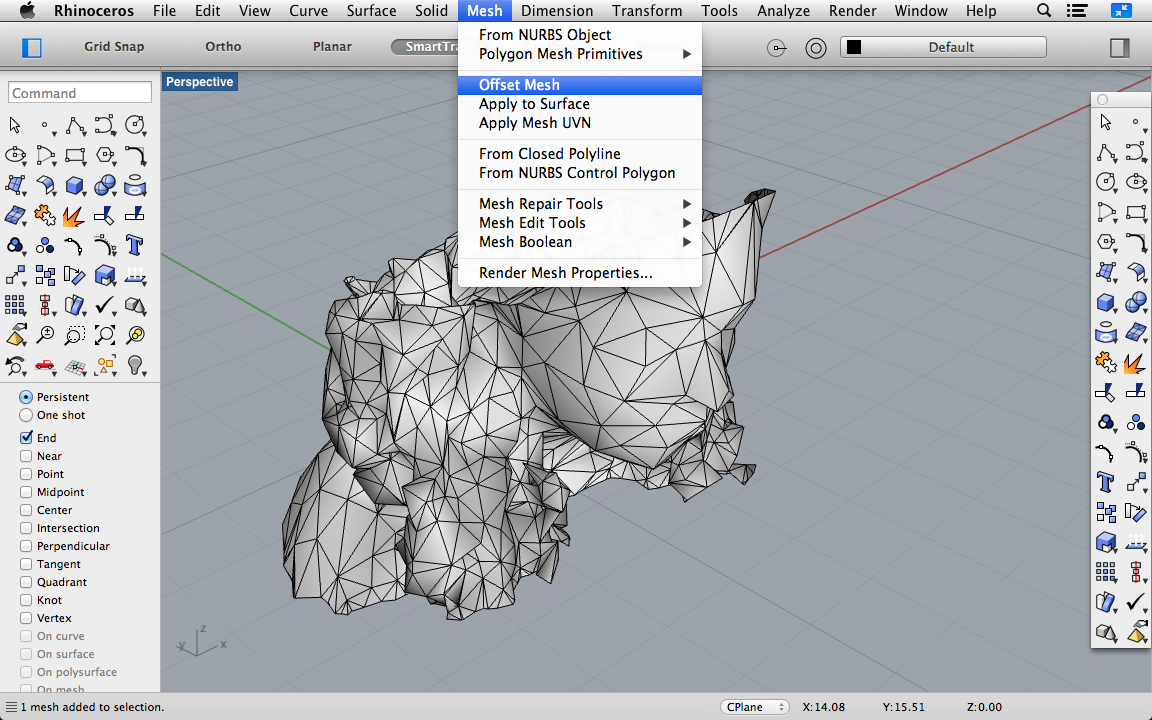Click the Array grid tool in the left toolbar

click(x=15, y=305)
